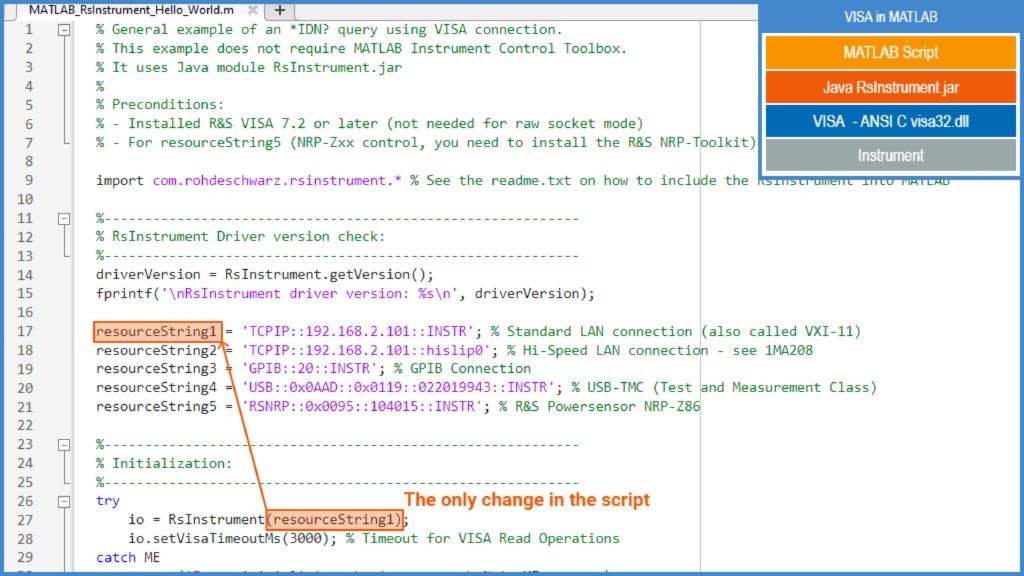The image size is (1024, 576).
Task: Click the gray Instrument box
Action: [x=890, y=155]
